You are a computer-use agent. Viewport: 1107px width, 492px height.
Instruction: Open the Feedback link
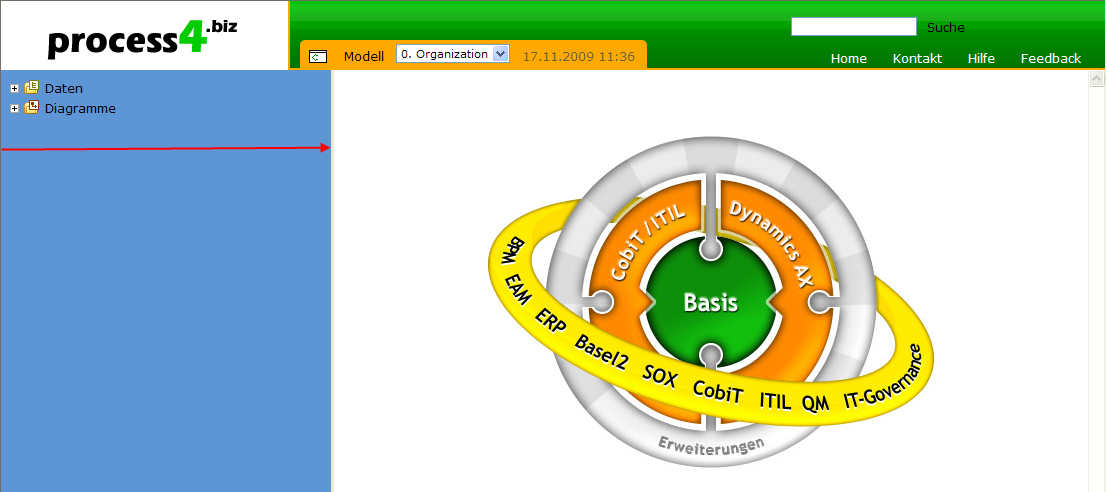pyautogui.click(x=1051, y=59)
